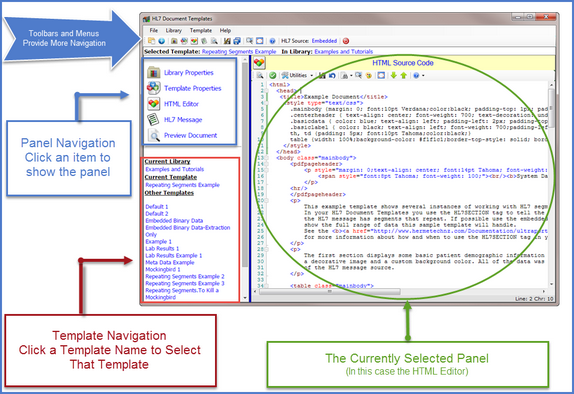Open Template Properties panel

184,88
